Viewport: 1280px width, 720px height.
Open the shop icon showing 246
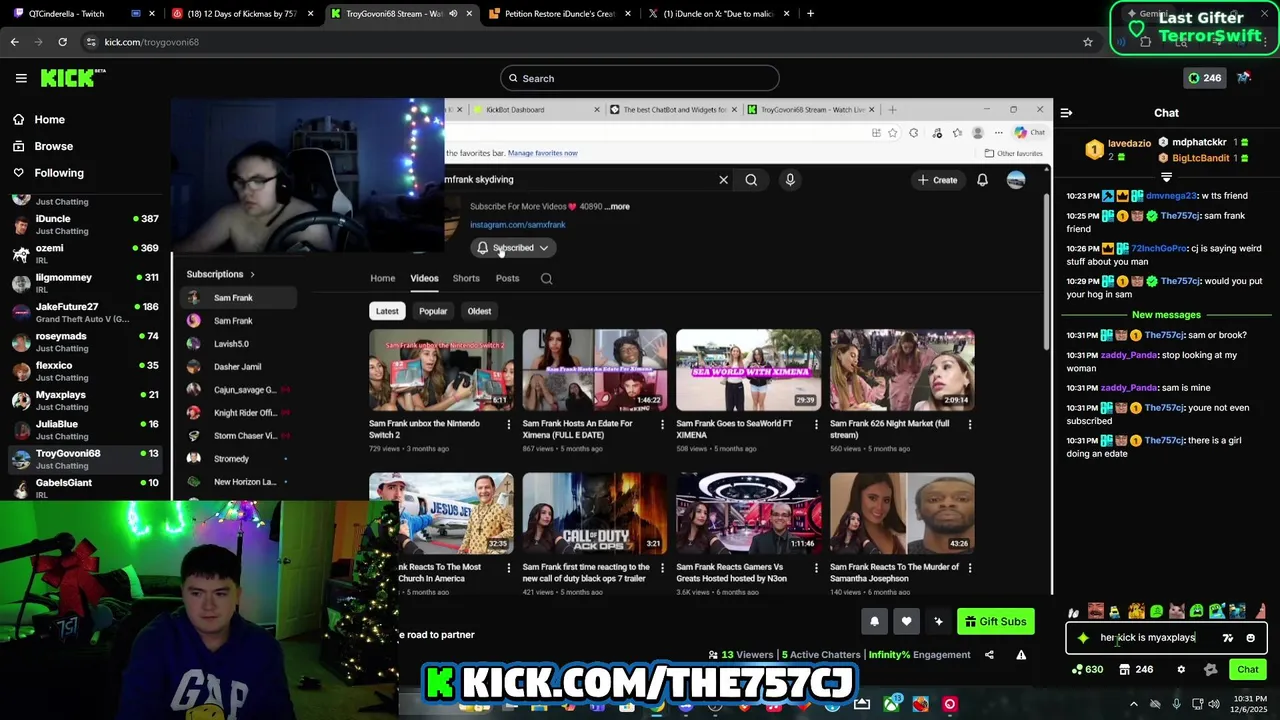1137,670
